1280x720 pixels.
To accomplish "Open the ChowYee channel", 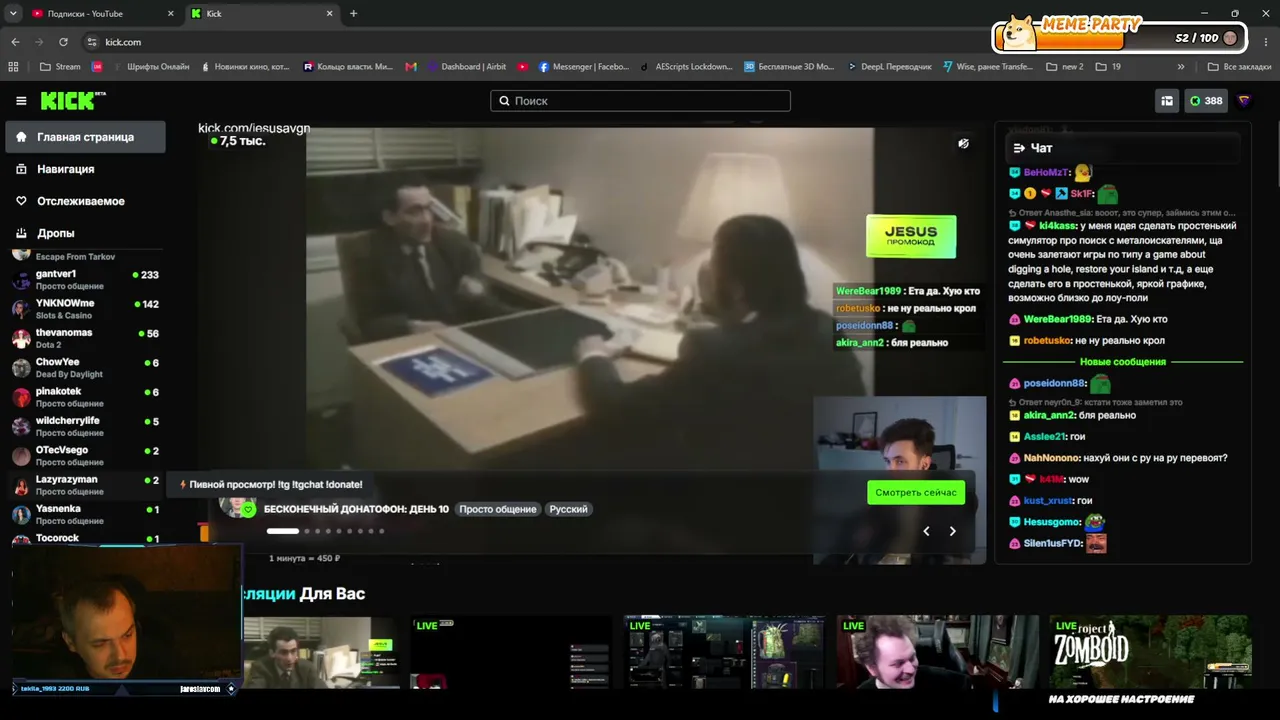I will point(85,367).
